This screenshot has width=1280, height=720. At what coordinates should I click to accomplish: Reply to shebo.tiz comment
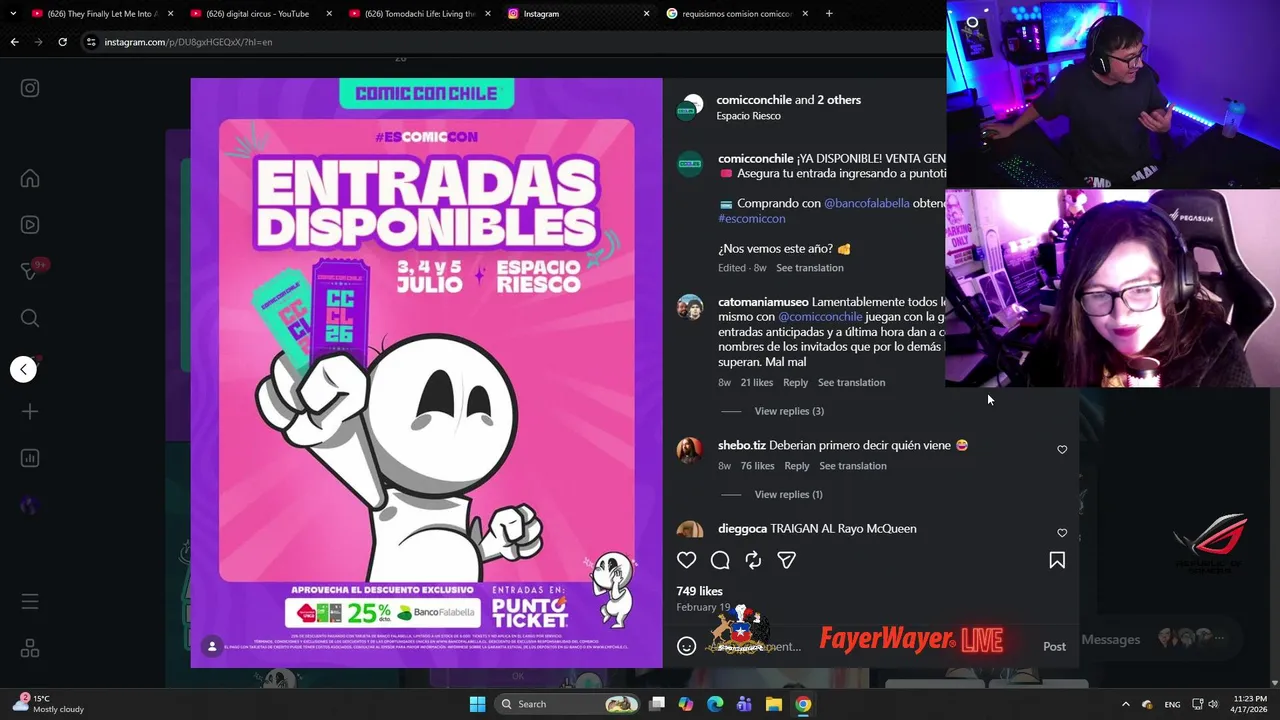pos(797,466)
